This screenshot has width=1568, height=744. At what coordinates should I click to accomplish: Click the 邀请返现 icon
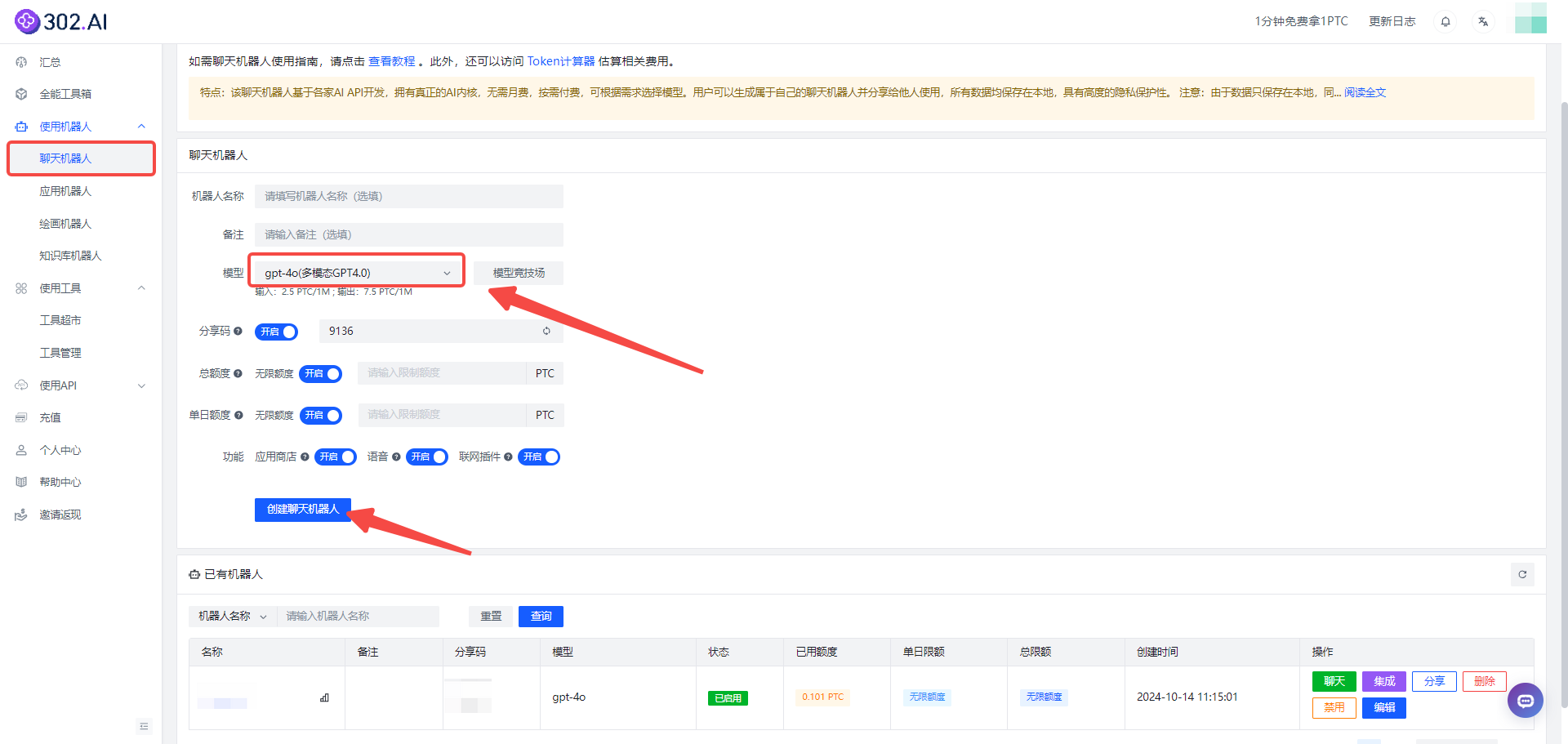point(21,515)
